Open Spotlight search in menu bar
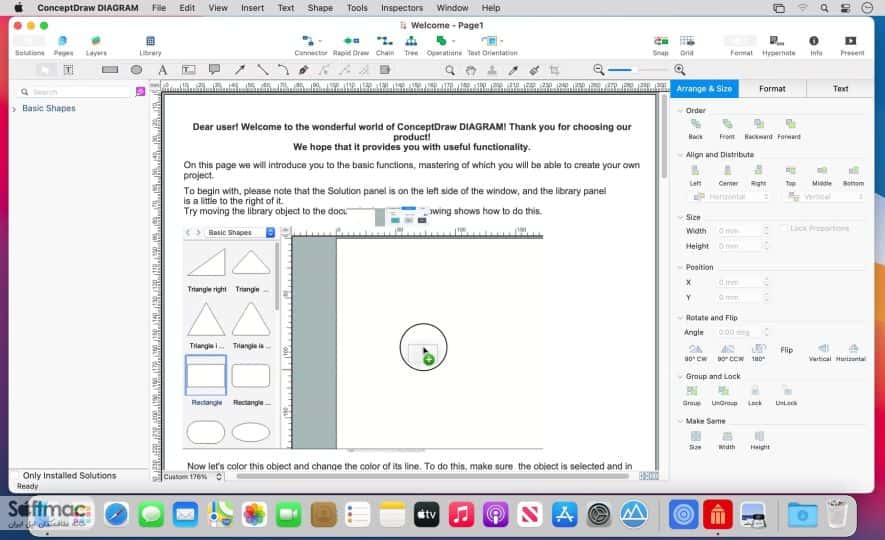Image resolution: width=885 pixels, height=540 pixels. coord(825,8)
